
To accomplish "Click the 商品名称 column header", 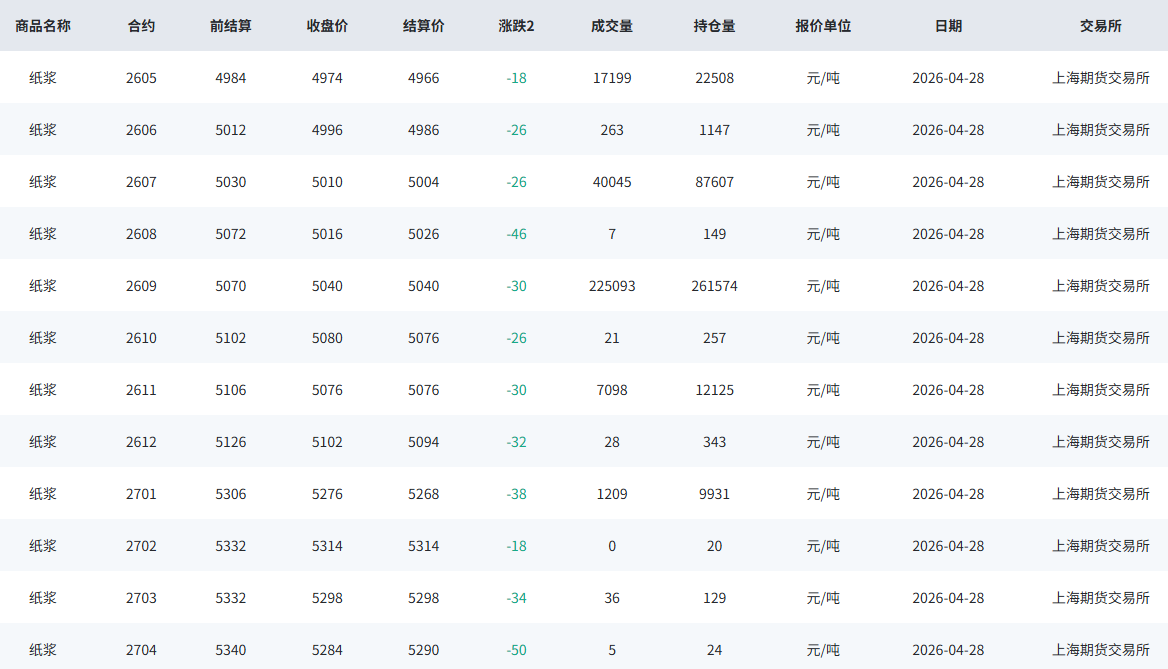I will pyautogui.click(x=43, y=26).
